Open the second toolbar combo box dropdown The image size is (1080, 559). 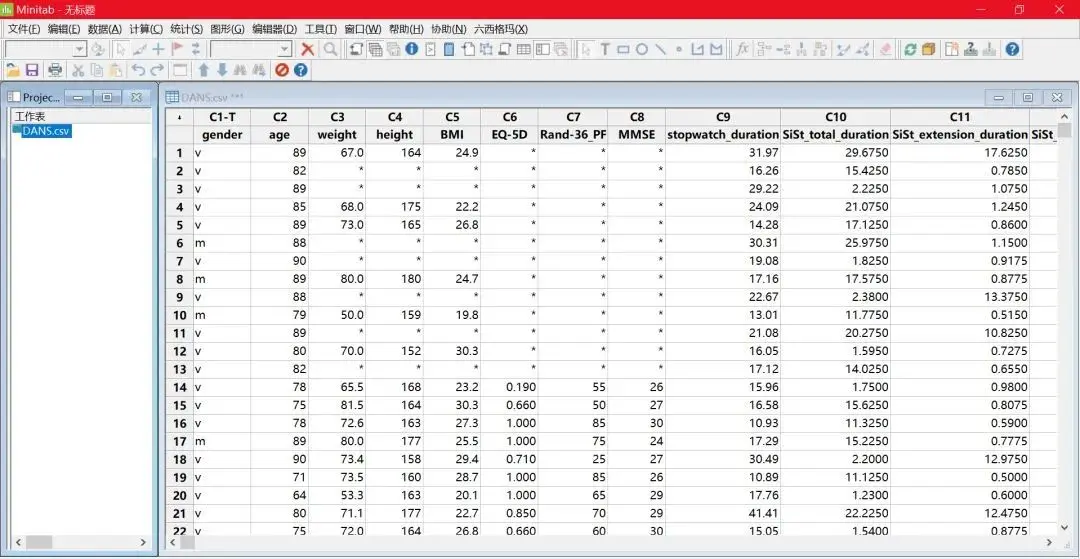tap(284, 49)
